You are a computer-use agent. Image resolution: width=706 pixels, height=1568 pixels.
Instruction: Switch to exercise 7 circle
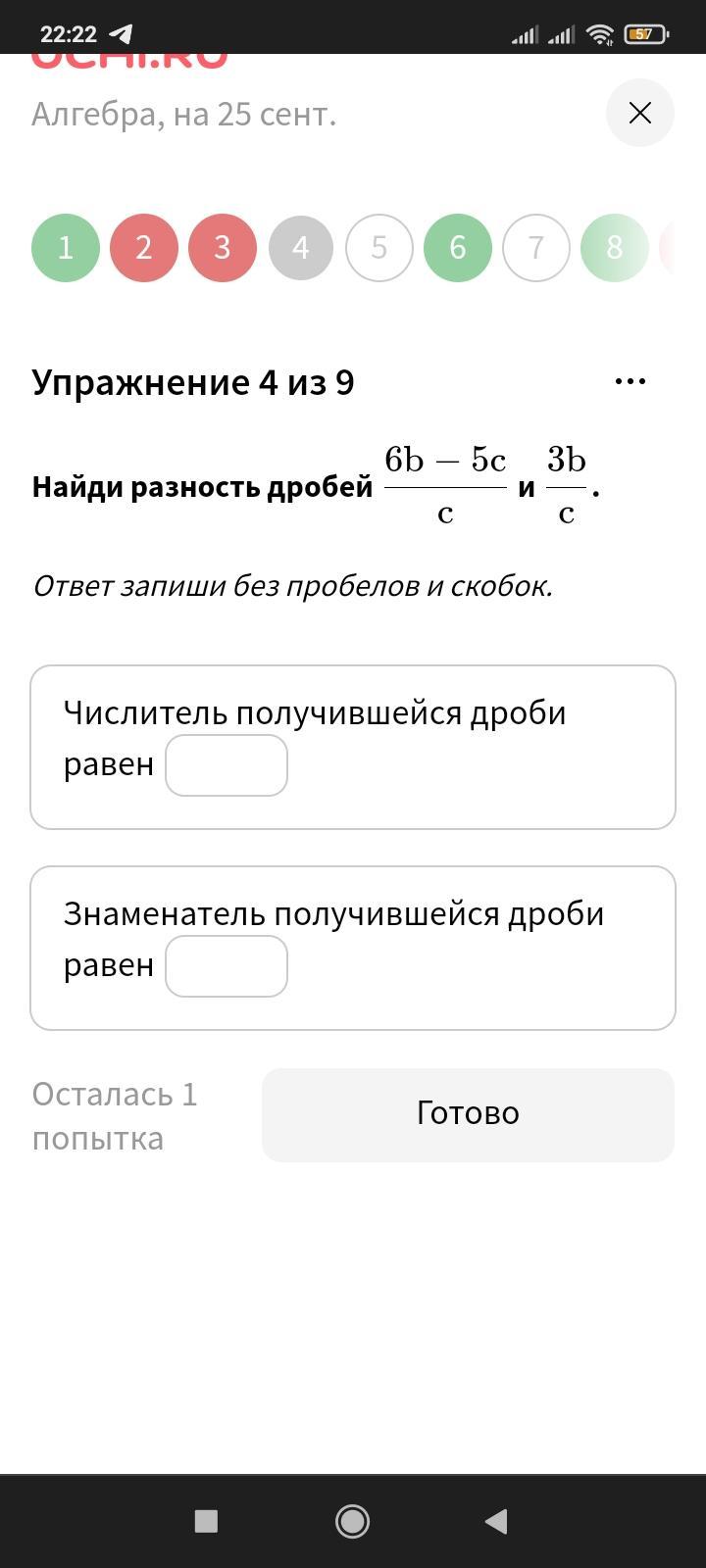[536, 248]
